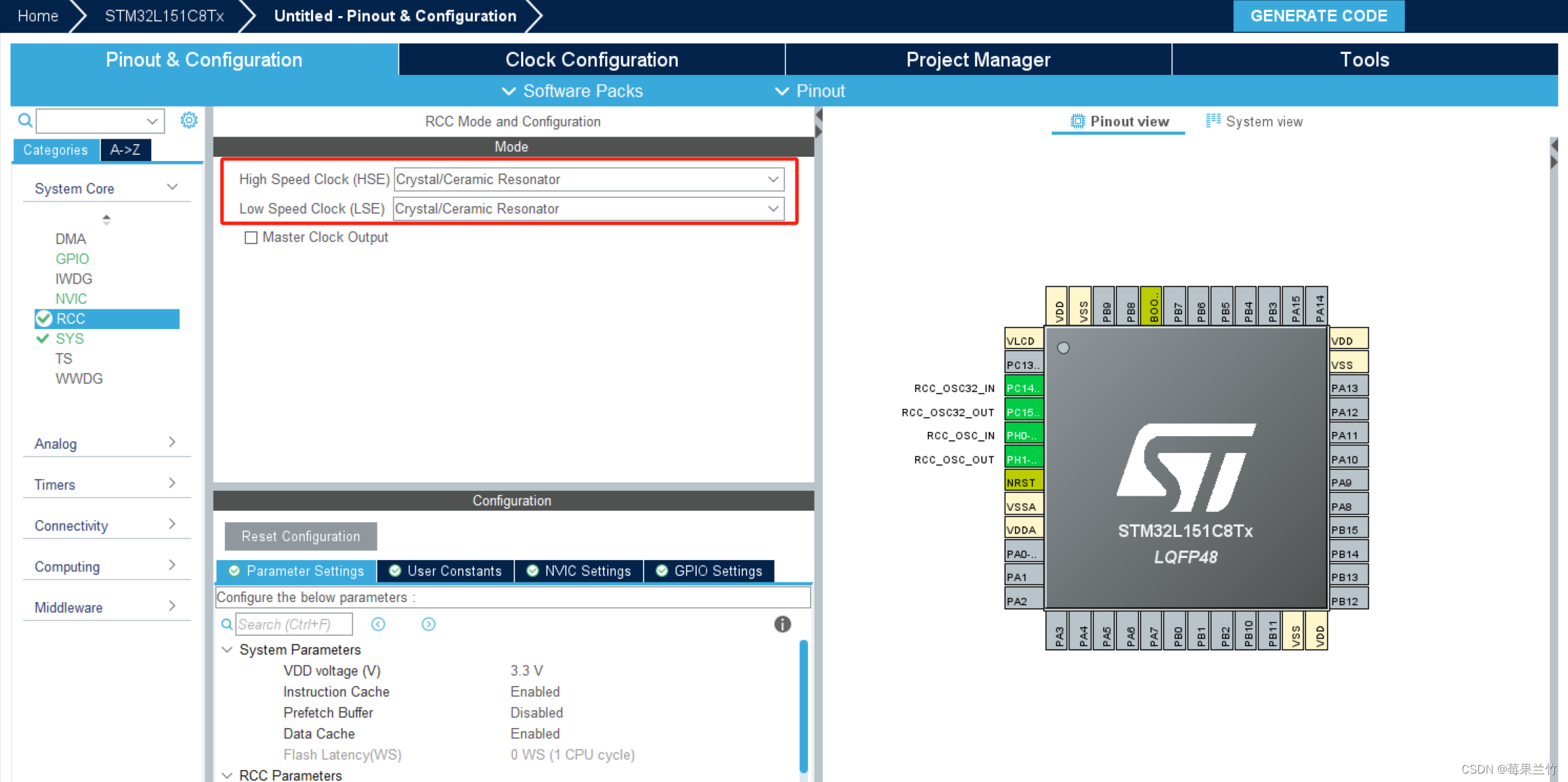Go to next search result arrow

coord(429,624)
